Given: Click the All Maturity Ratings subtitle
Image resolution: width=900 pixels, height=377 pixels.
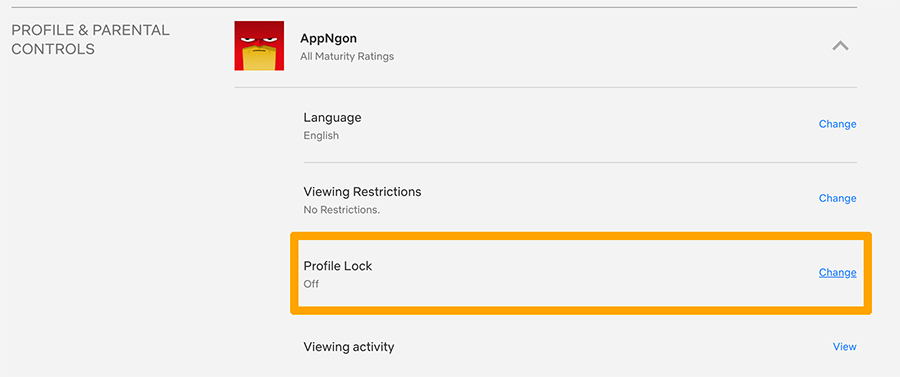Looking at the screenshot, I should (x=347, y=57).
